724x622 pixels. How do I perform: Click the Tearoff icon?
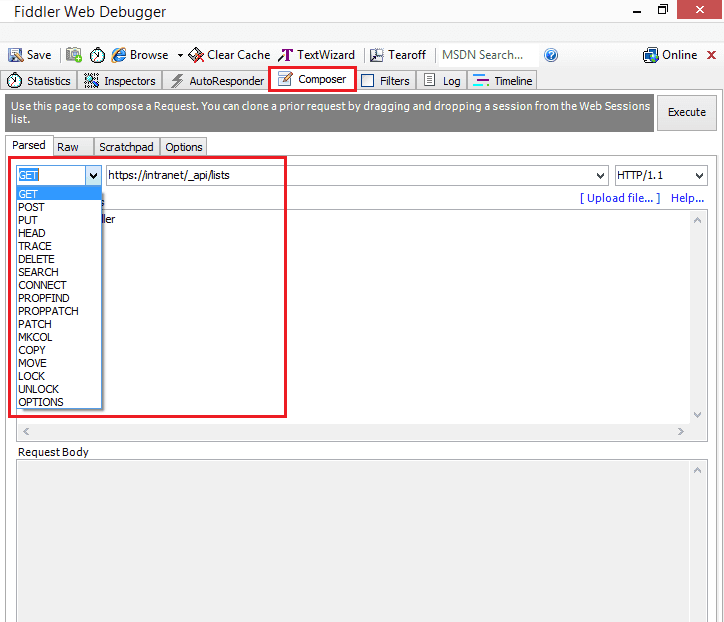point(377,55)
